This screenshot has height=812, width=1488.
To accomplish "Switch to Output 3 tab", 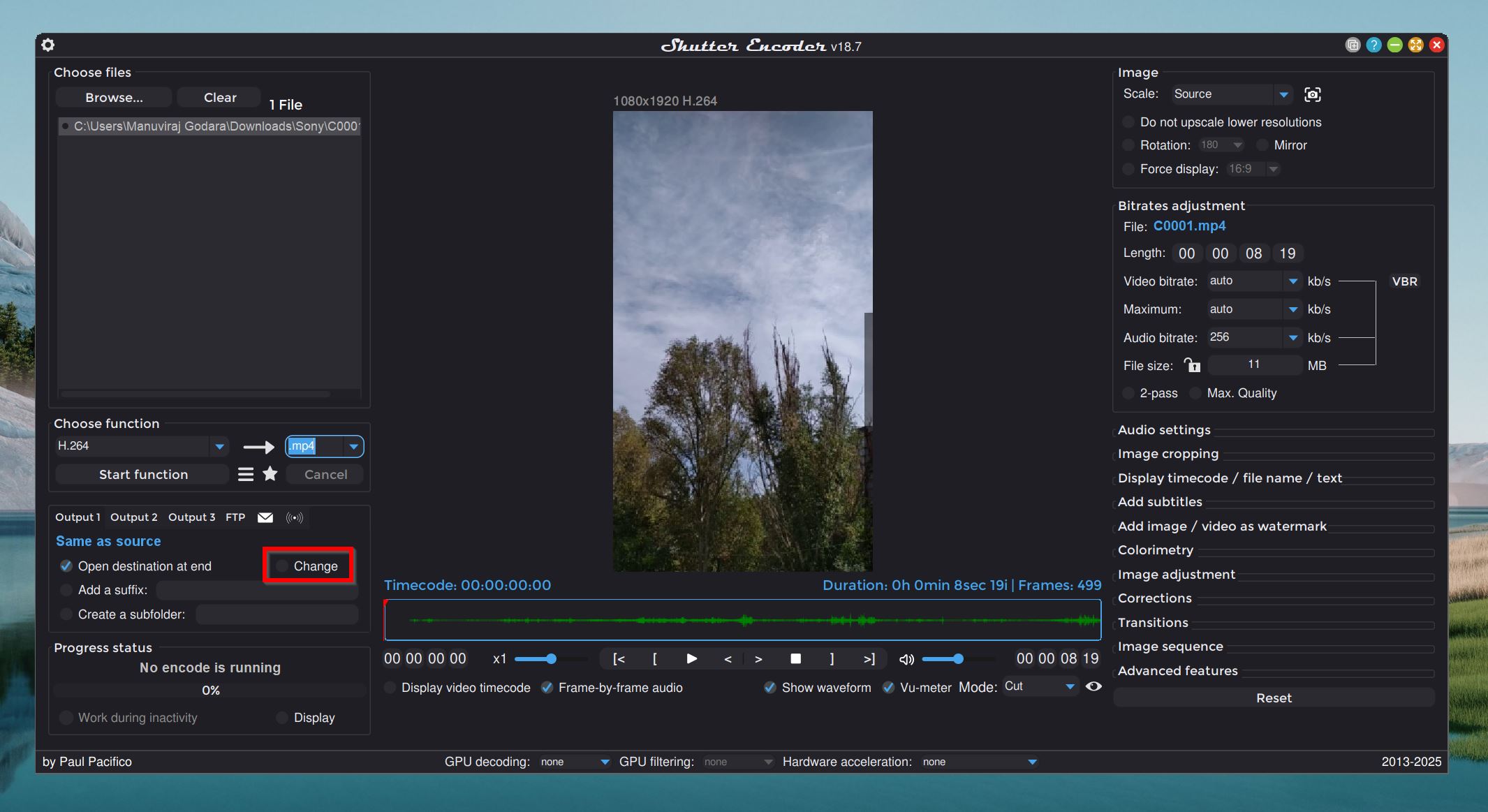I will (x=191, y=517).
